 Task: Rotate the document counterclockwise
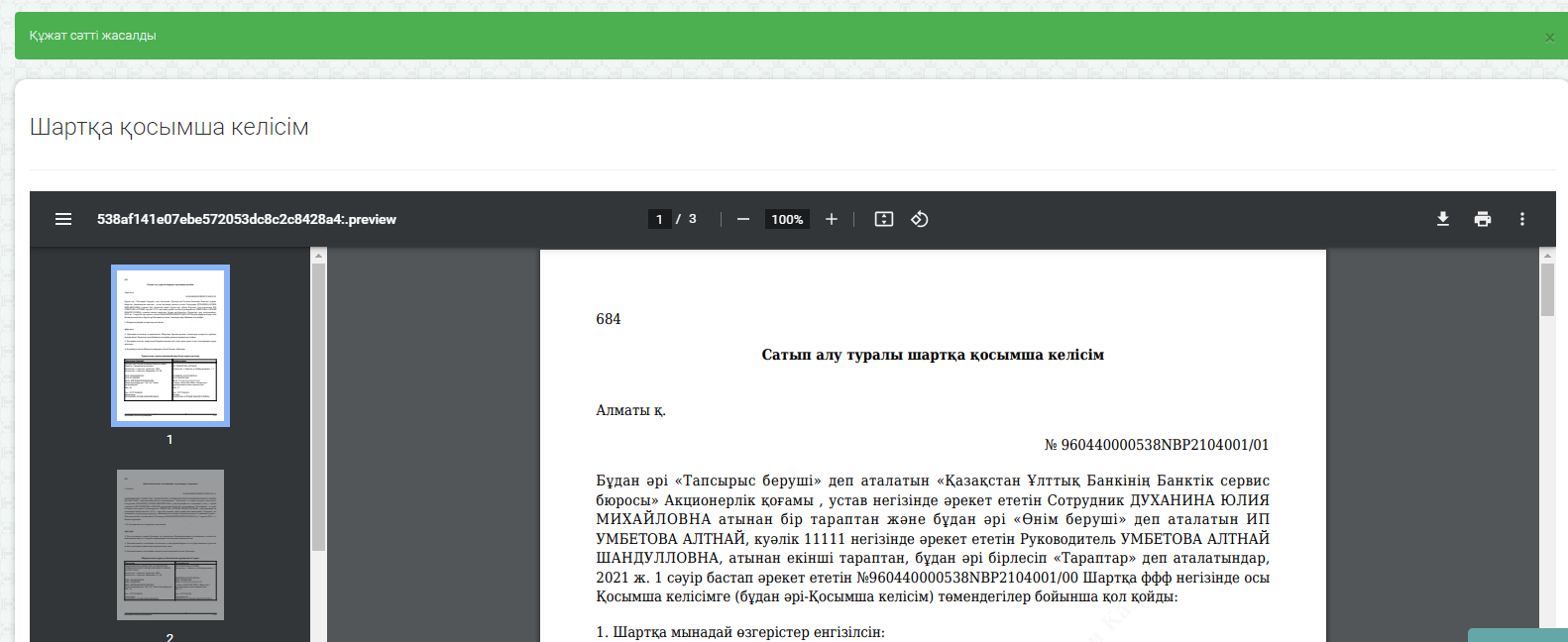point(920,219)
